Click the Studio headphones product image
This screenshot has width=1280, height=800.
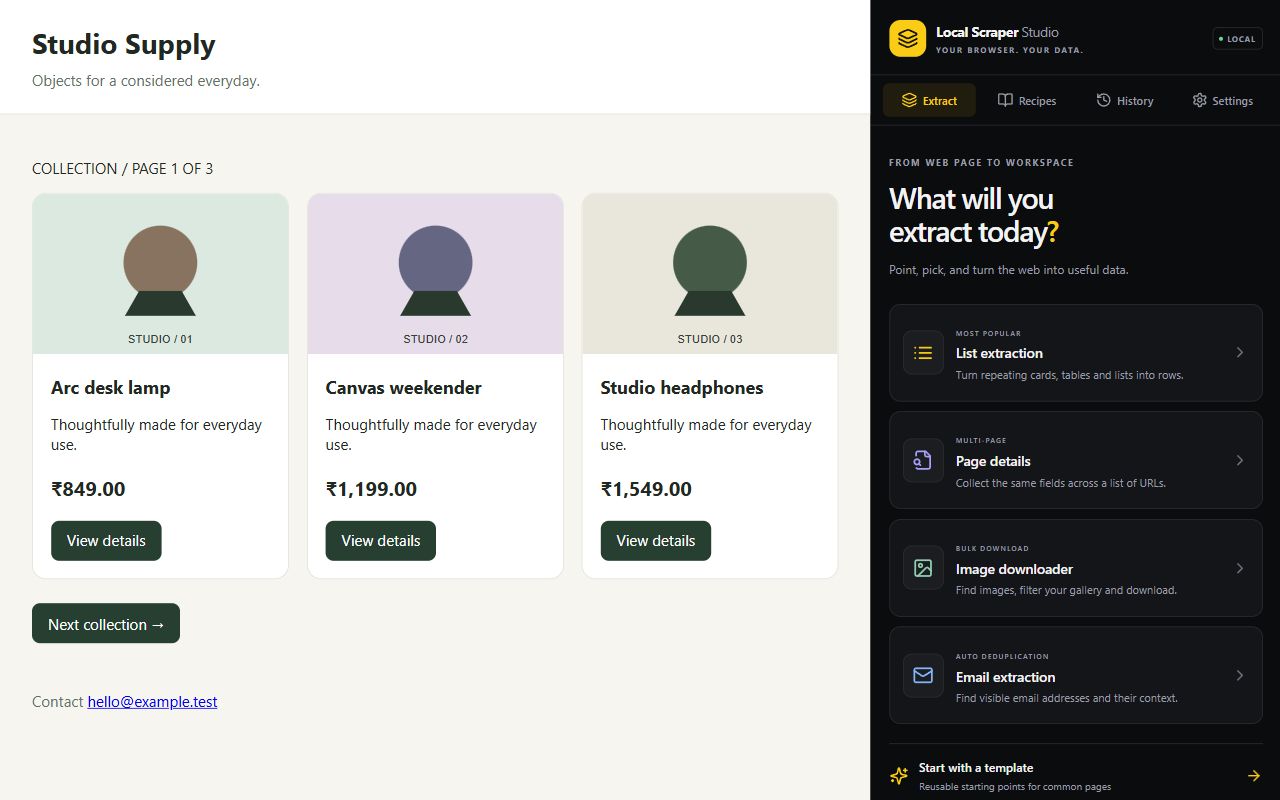[710, 274]
